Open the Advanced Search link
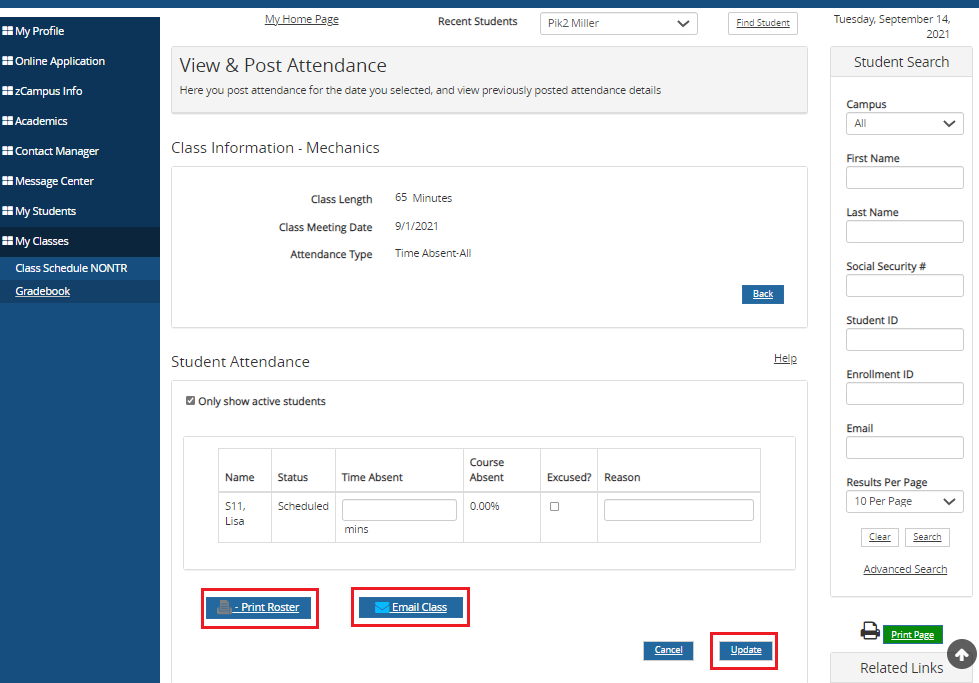 (905, 569)
